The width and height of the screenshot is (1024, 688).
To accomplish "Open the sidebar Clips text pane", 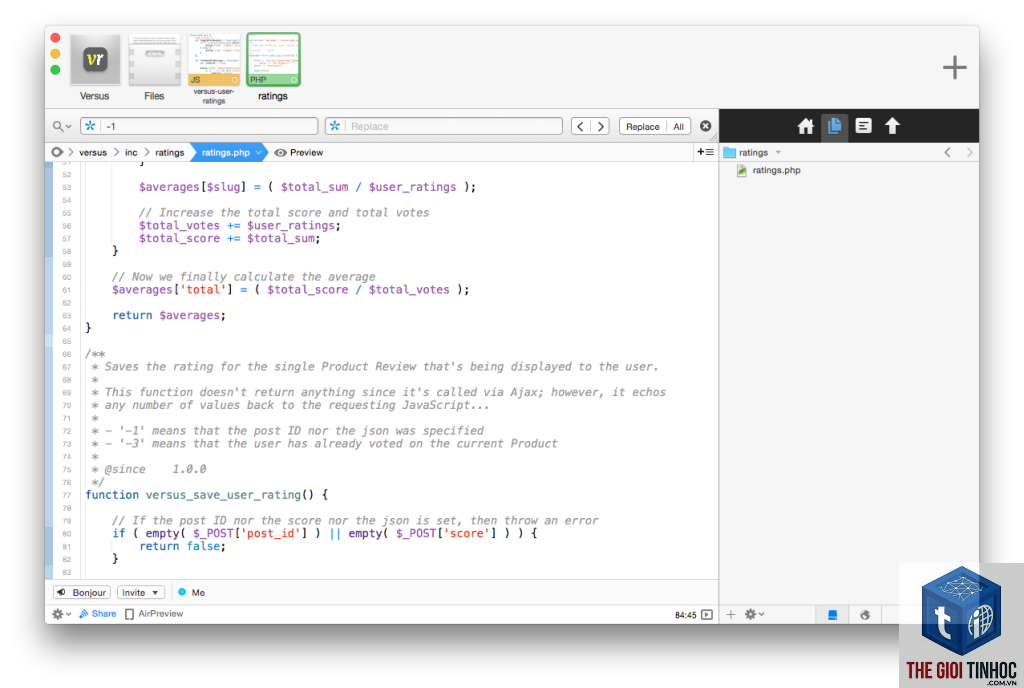I will click(x=863, y=126).
